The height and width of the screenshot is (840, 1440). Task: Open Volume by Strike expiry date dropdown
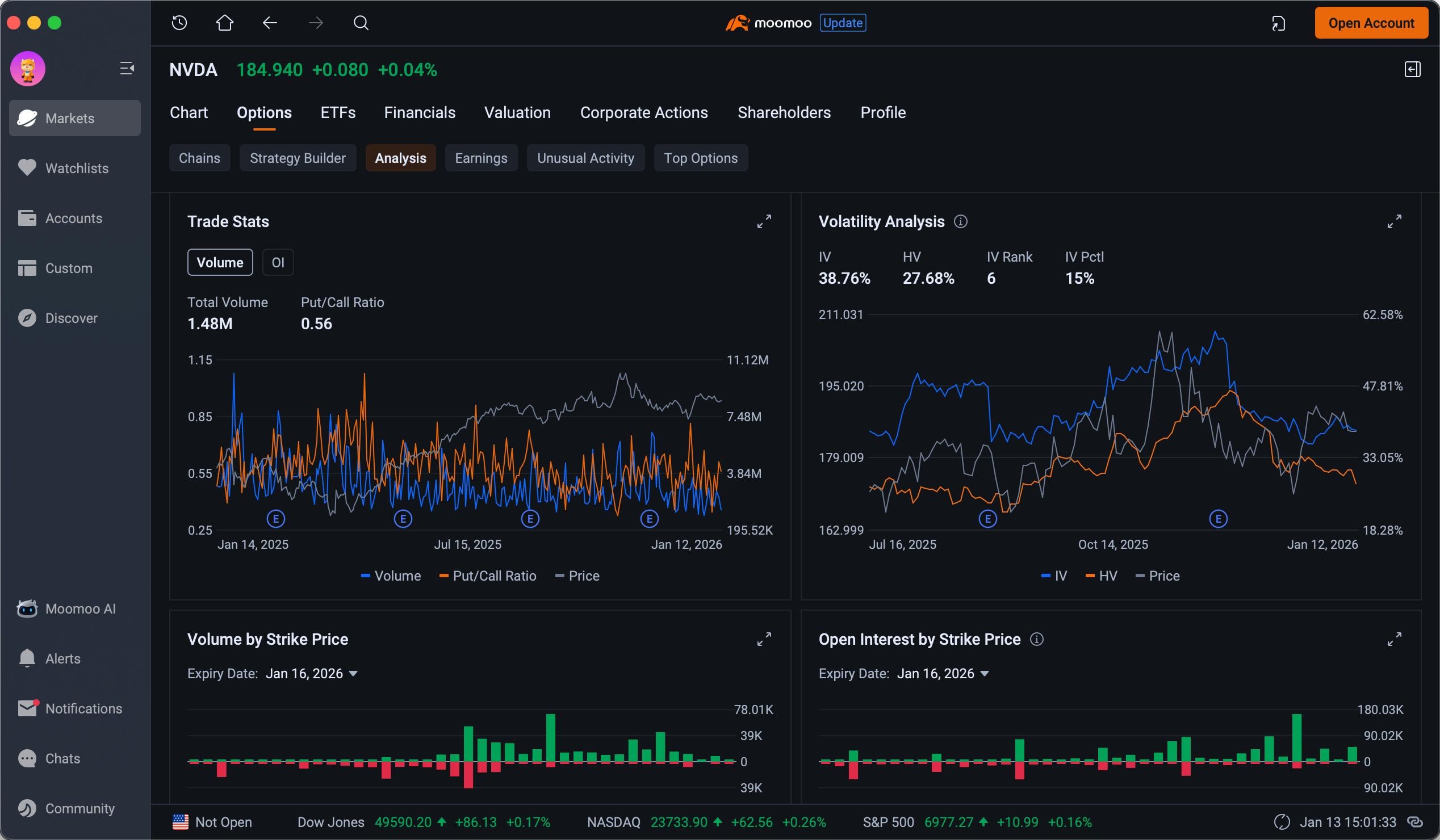tap(311, 674)
